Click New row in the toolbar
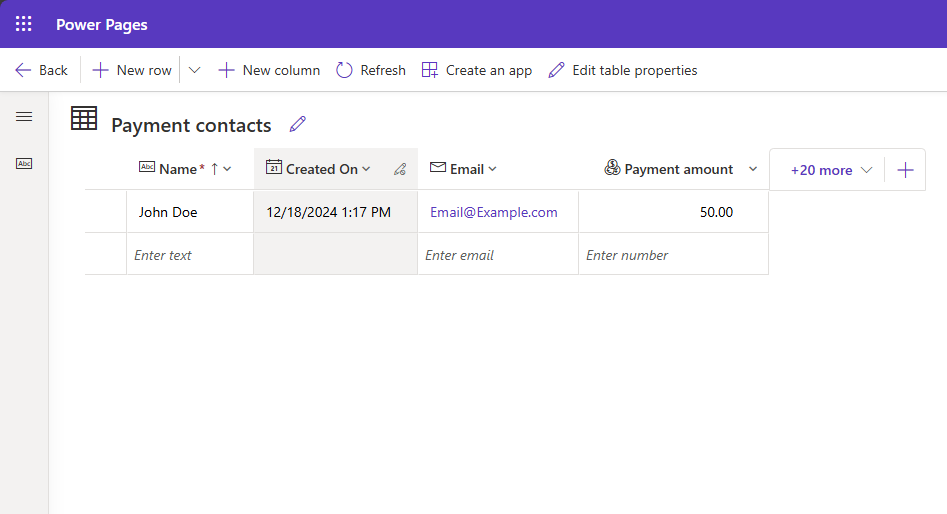947x514 pixels. (x=132, y=70)
